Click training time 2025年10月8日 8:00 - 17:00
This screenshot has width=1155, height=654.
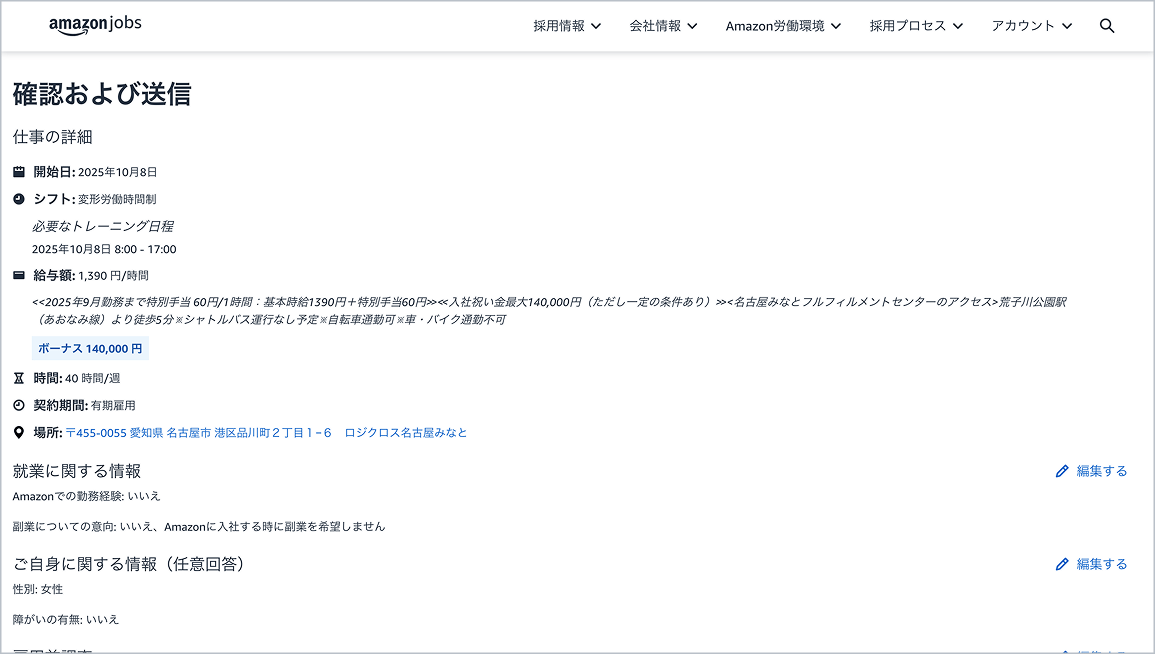[x=104, y=249]
